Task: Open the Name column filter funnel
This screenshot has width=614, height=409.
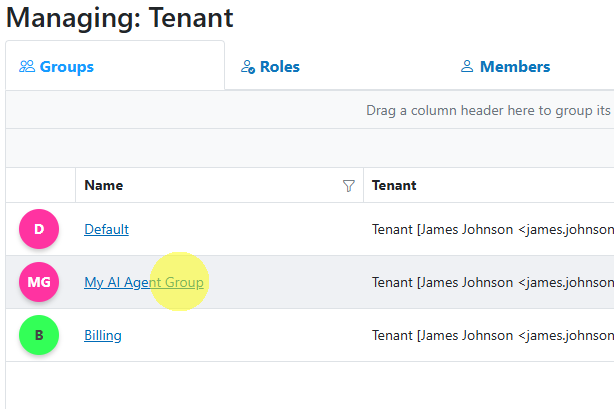Action: pyautogui.click(x=349, y=185)
